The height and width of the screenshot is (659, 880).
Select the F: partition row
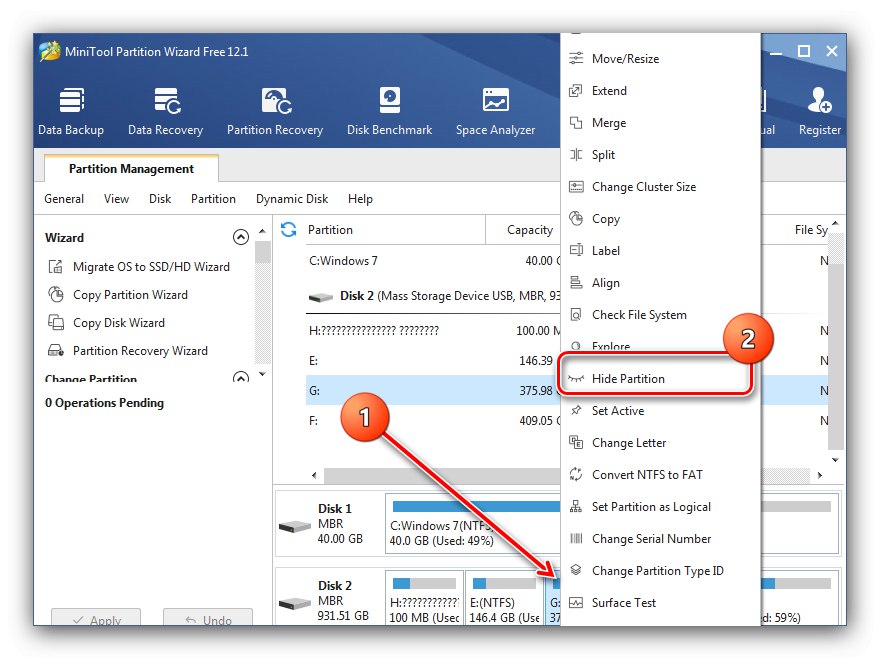coord(433,420)
